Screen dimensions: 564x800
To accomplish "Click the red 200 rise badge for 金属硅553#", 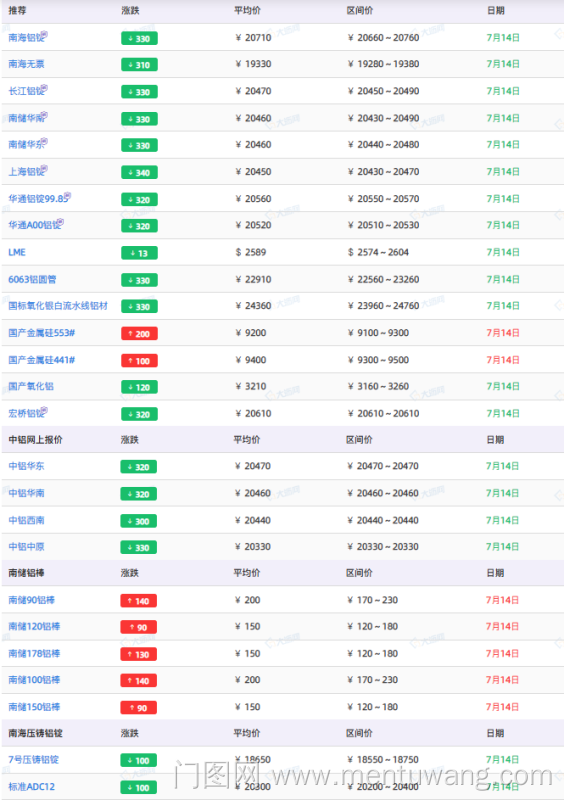I will pyautogui.click(x=139, y=334).
